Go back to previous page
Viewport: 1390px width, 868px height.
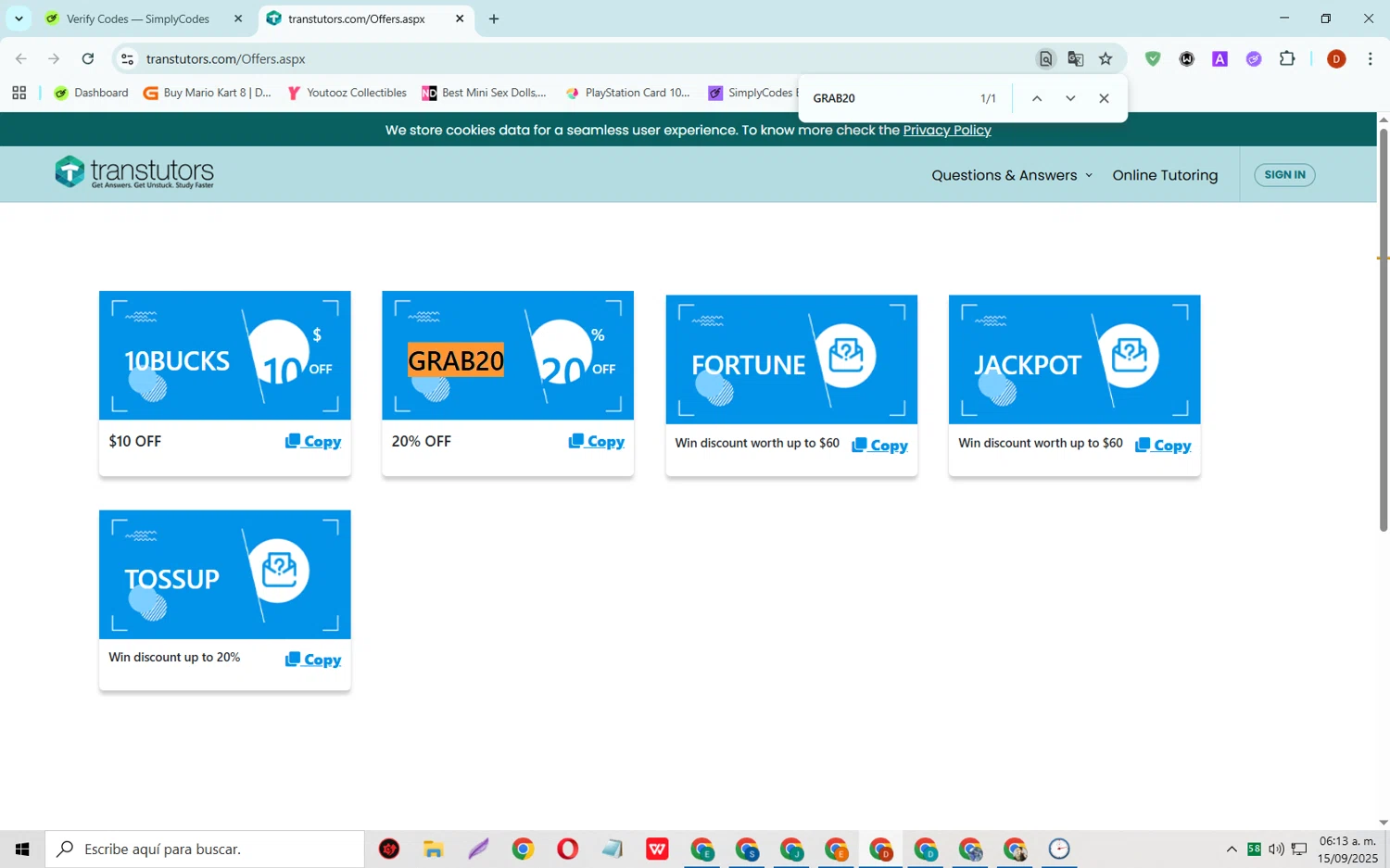[x=21, y=58]
